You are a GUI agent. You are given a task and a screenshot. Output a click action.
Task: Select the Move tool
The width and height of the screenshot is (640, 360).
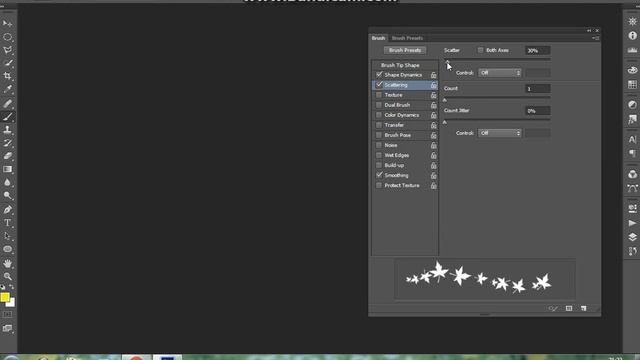(x=7, y=24)
